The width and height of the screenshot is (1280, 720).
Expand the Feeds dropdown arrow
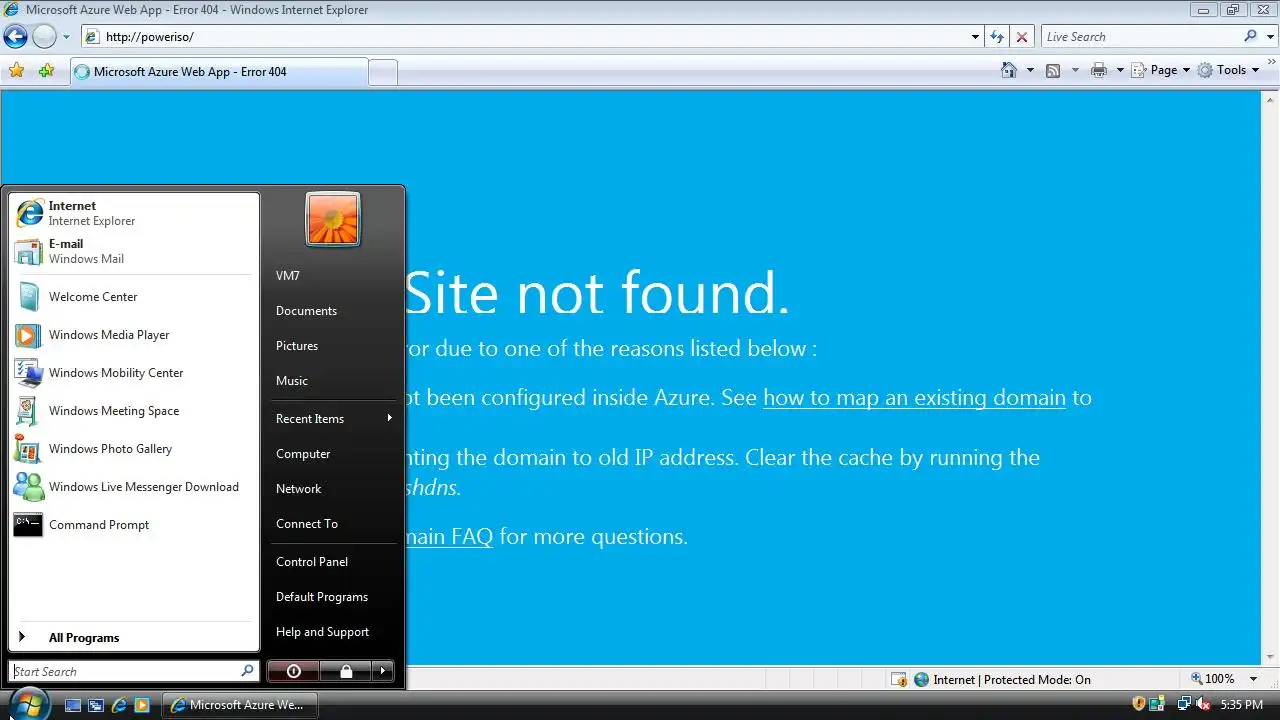1075,70
